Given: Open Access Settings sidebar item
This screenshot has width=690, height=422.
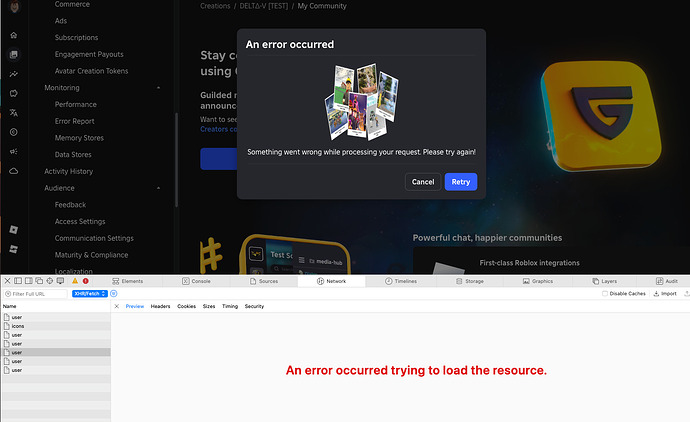Looking at the screenshot, I should pos(80,221).
